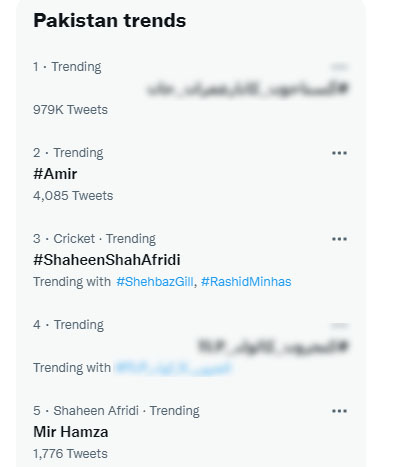Open the blurred number four trending hashtag
Image resolution: width=395 pixels, height=467 pixels.
(273, 346)
